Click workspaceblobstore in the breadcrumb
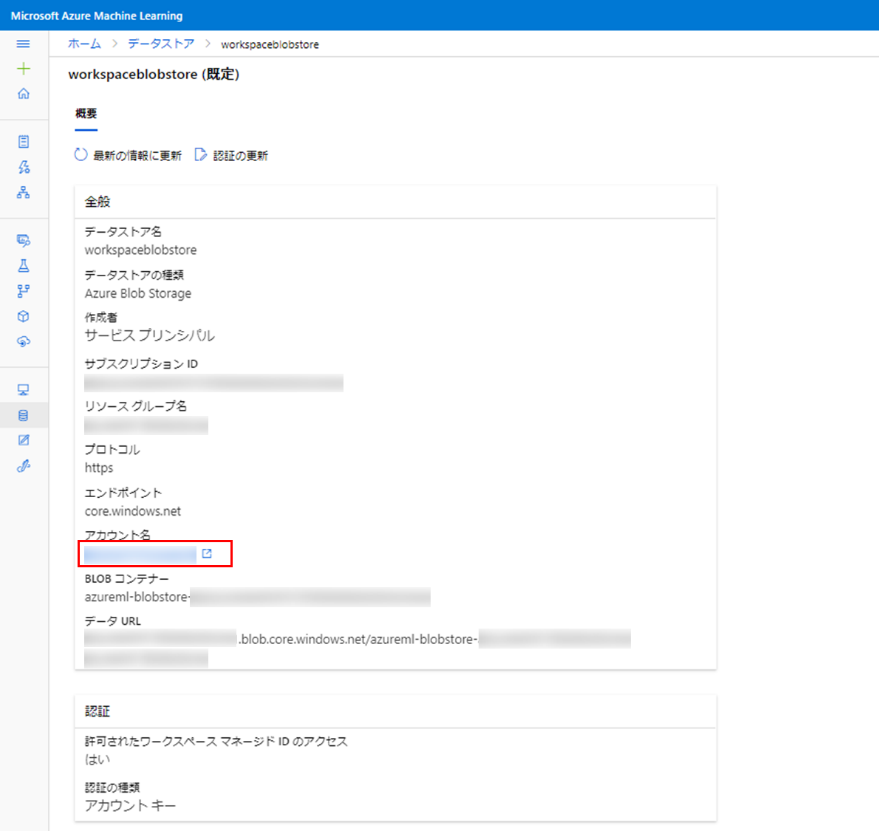 270,44
